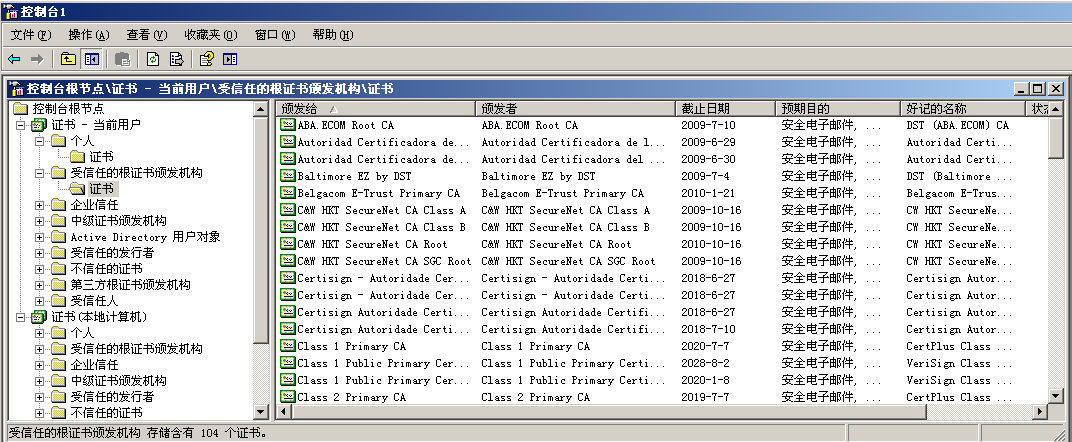Expand 个人 under 证书(本地计算机)
This screenshot has width=1072, height=442.
pyautogui.click(x=40, y=333)
